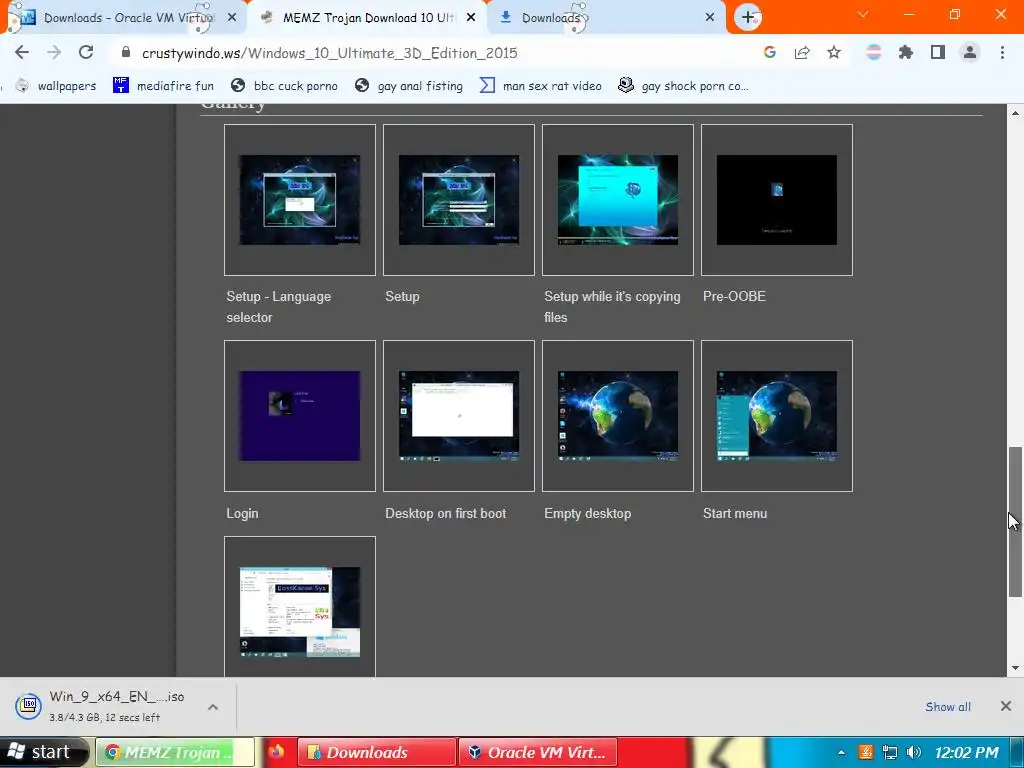
Task: Click the 'Pre-OOBE' caption text
Action: click(734, 296)
